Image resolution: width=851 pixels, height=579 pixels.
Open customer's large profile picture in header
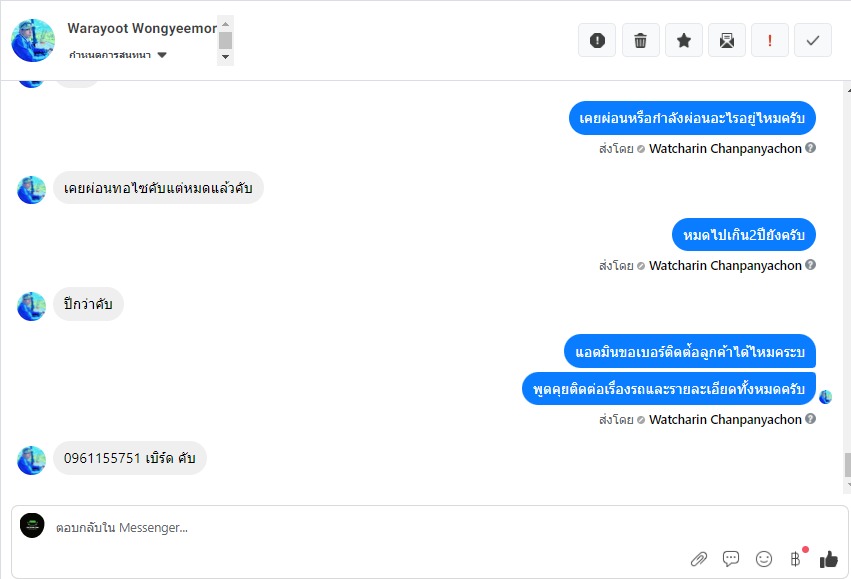(x=33, y=40)
